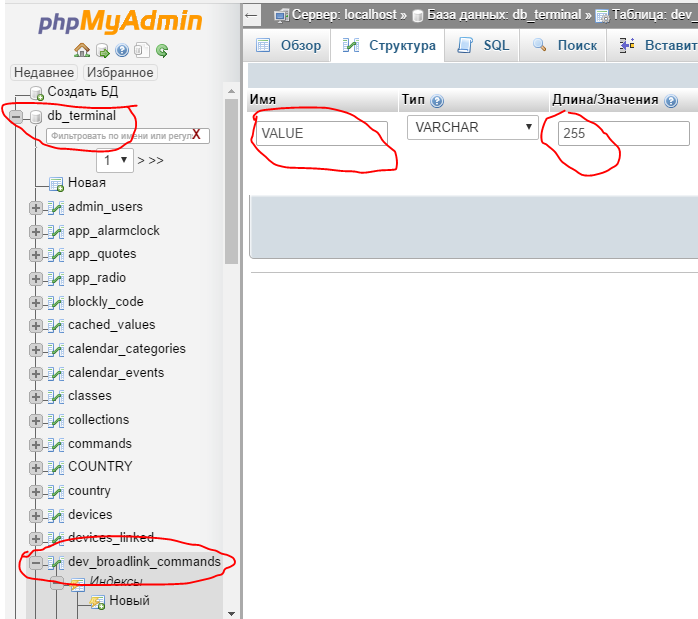
Task: Click structure icon of app_alarmclock table
Action: (56, 231)
